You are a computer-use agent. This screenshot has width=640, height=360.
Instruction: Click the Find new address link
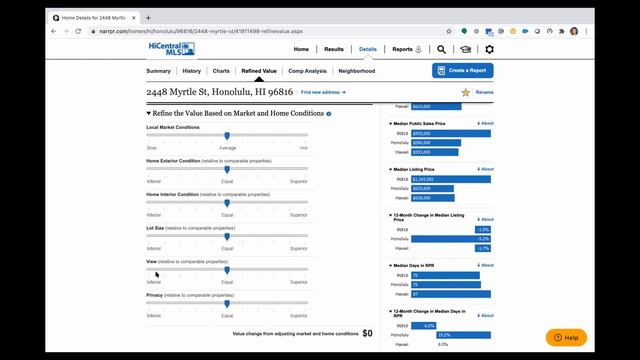(323, 93)
